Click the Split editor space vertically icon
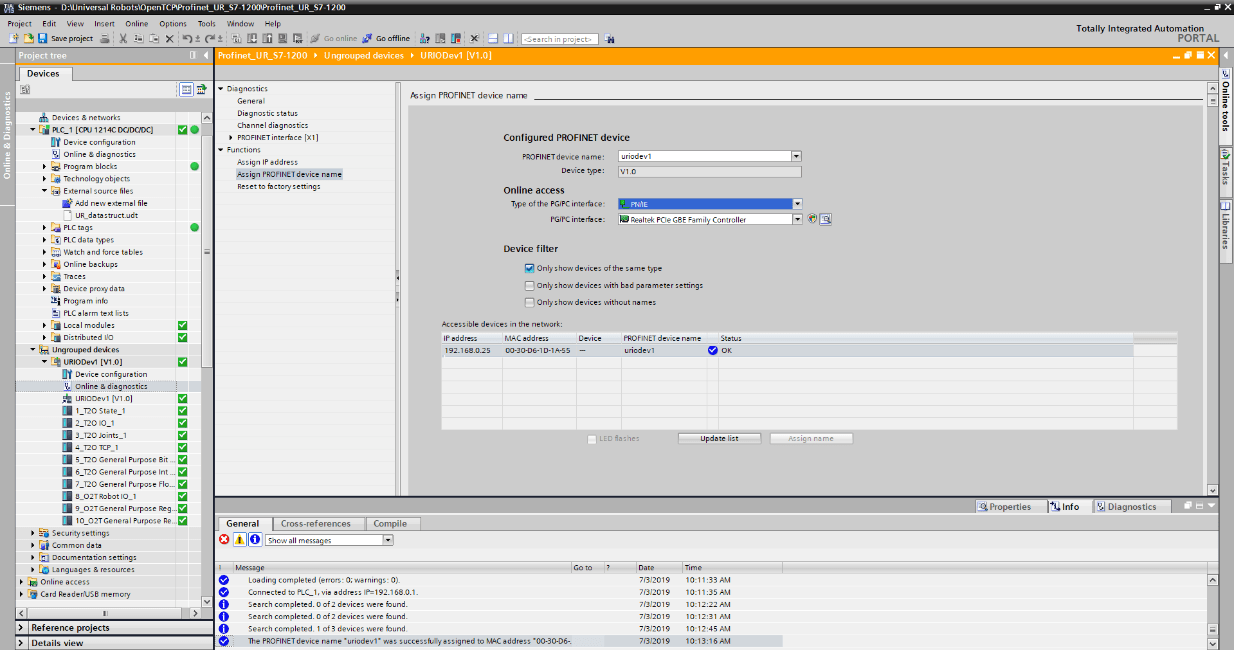 [x=508, y=38]
